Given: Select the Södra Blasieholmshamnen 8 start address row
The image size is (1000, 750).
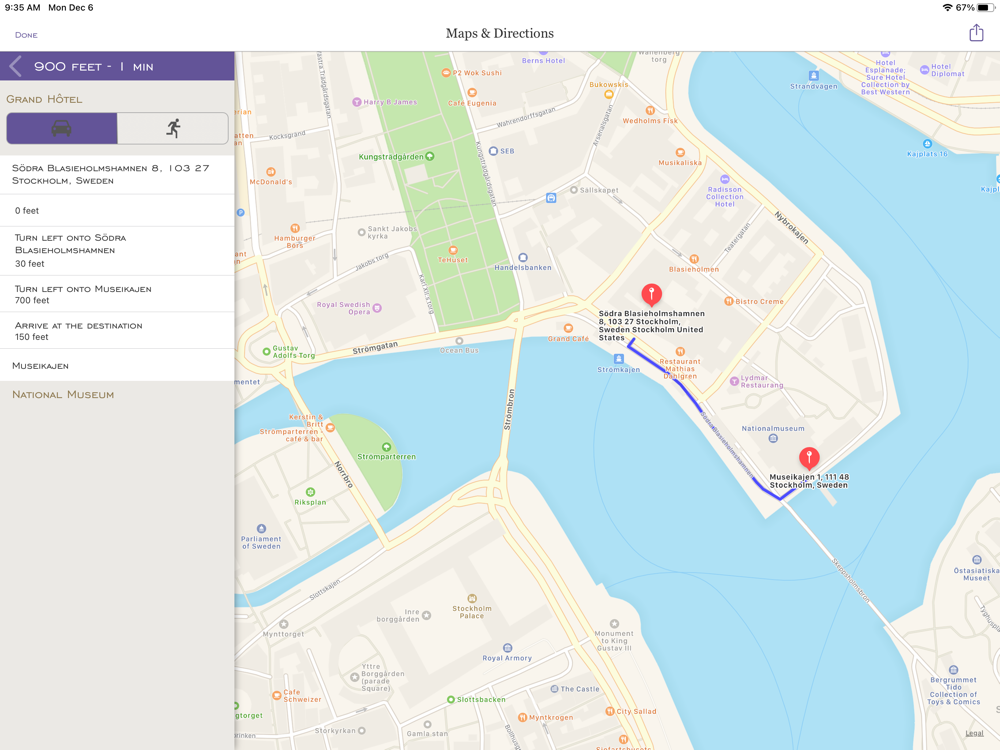Looking at the screenshot, I should tap(117, 174).
